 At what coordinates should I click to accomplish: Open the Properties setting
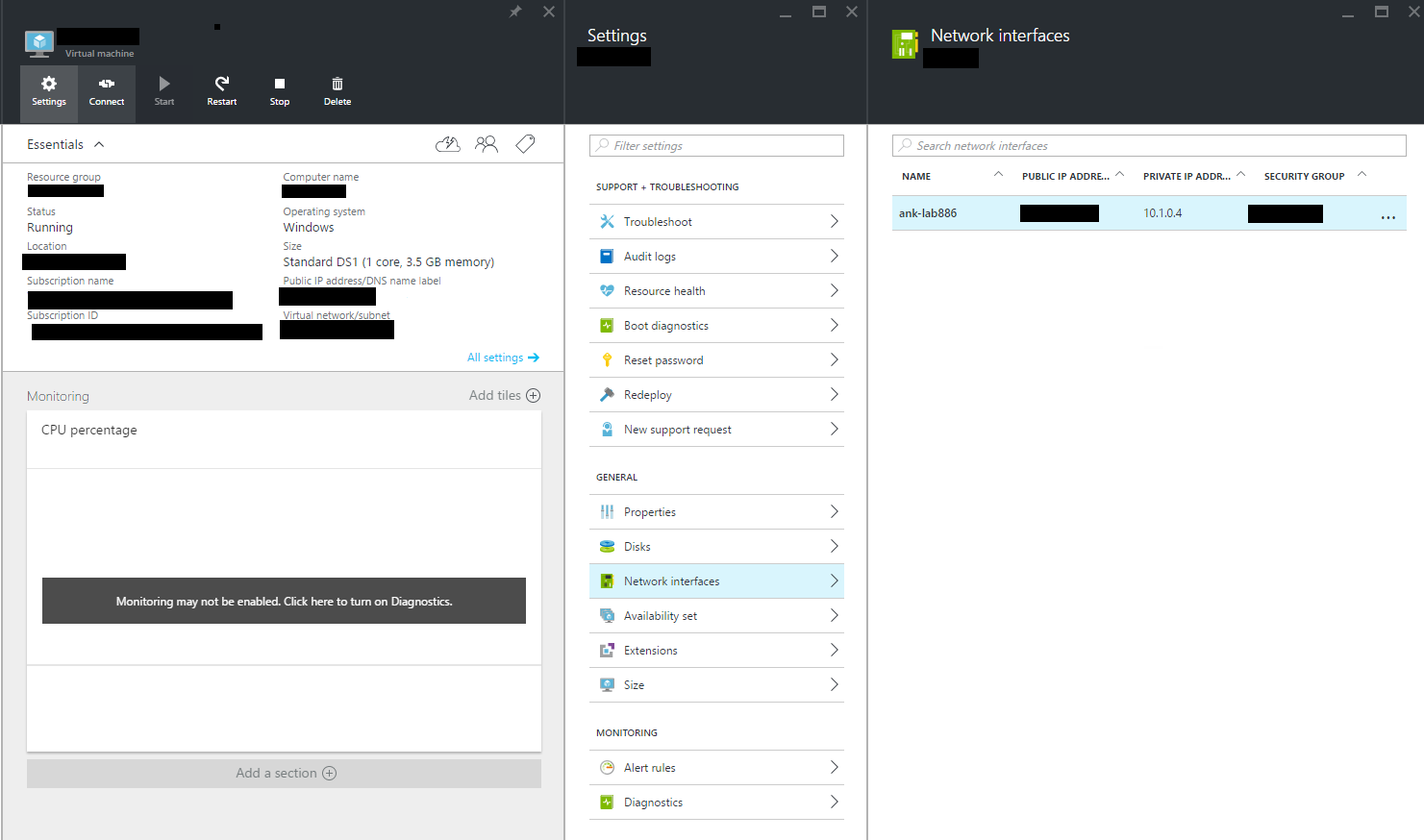click(x=716, y=512)
